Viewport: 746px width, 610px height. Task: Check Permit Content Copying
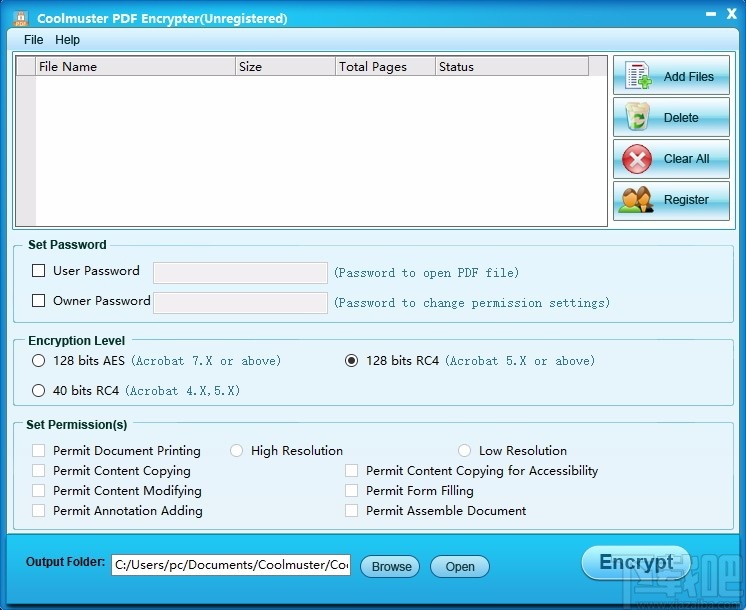[x=39, y=471]
